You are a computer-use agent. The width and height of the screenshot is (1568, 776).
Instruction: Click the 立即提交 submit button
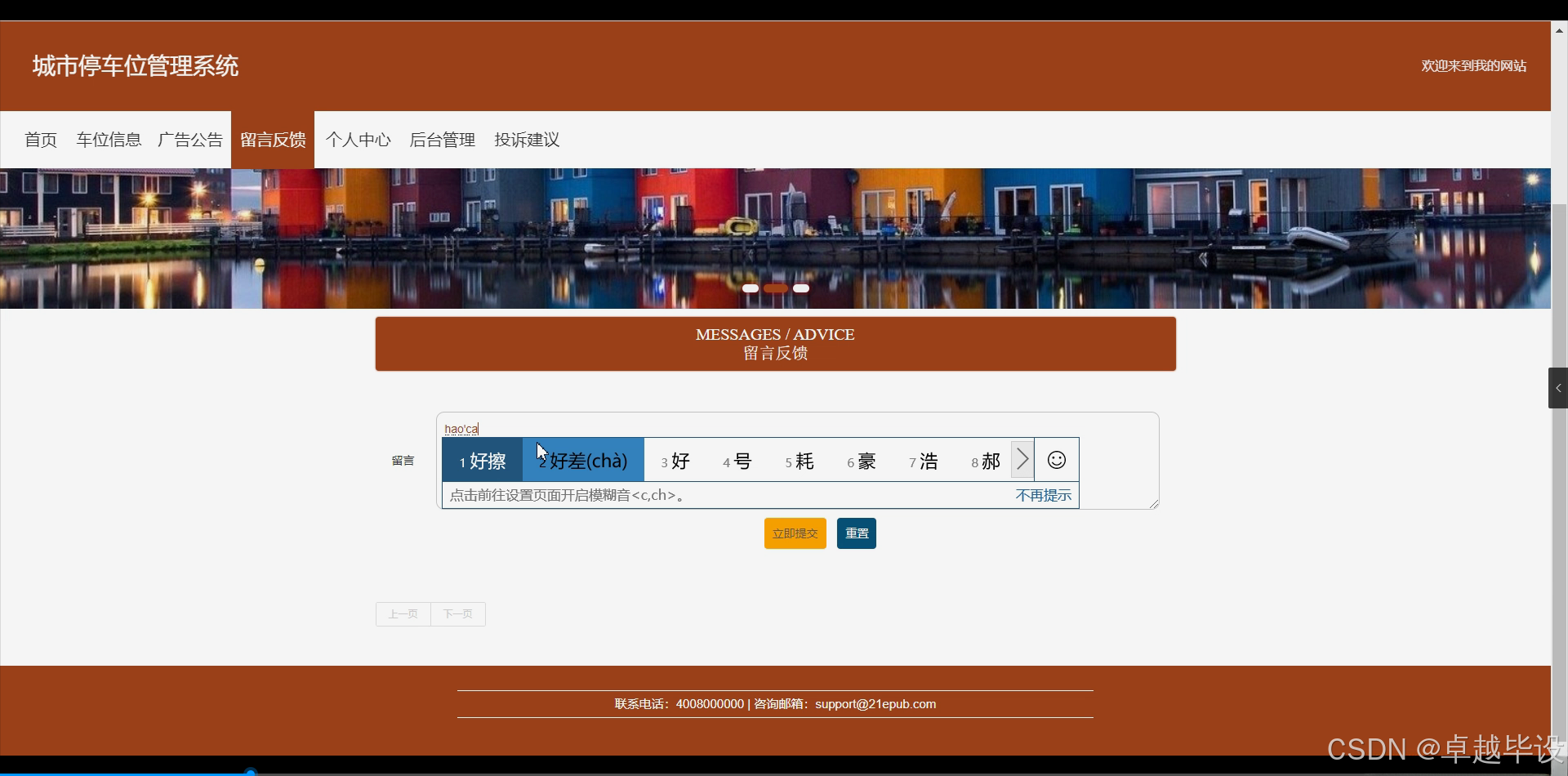794,533
